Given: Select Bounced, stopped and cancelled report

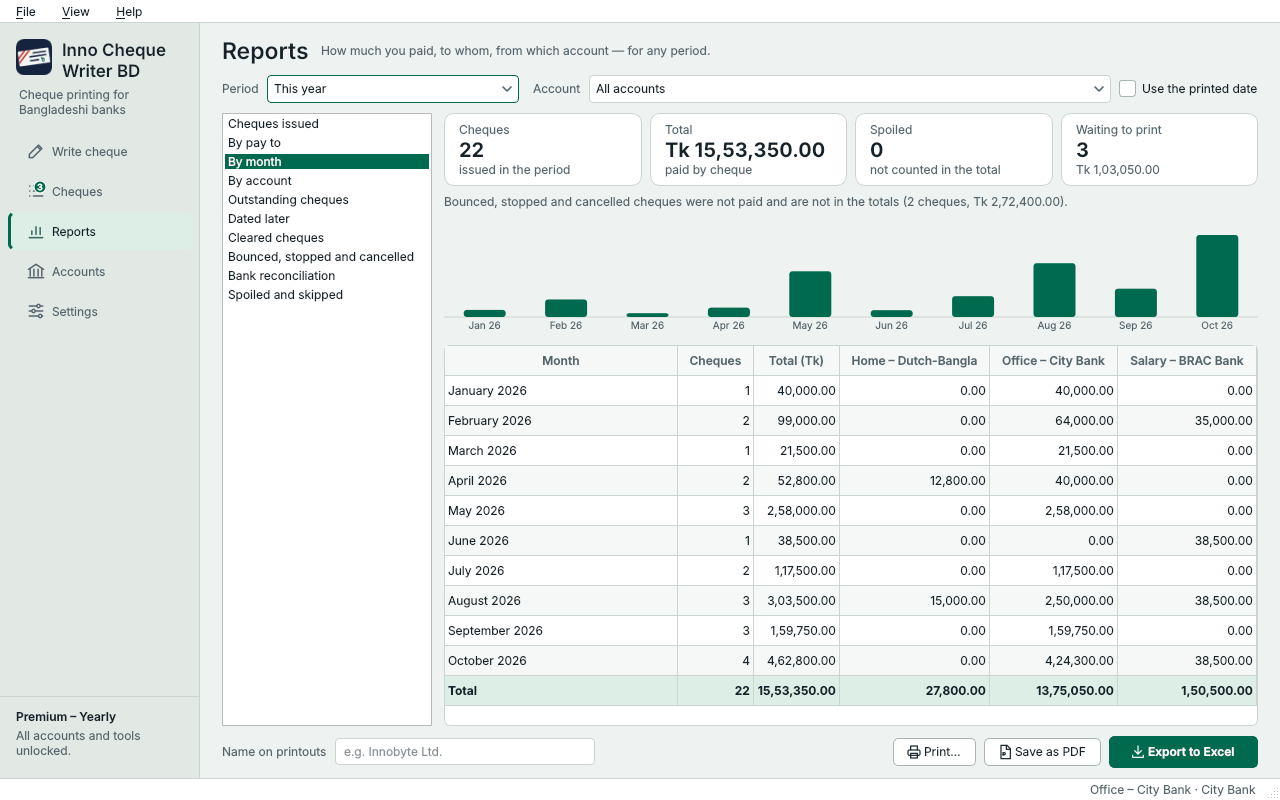Looking at the screenshot, I should pos(327,257).
